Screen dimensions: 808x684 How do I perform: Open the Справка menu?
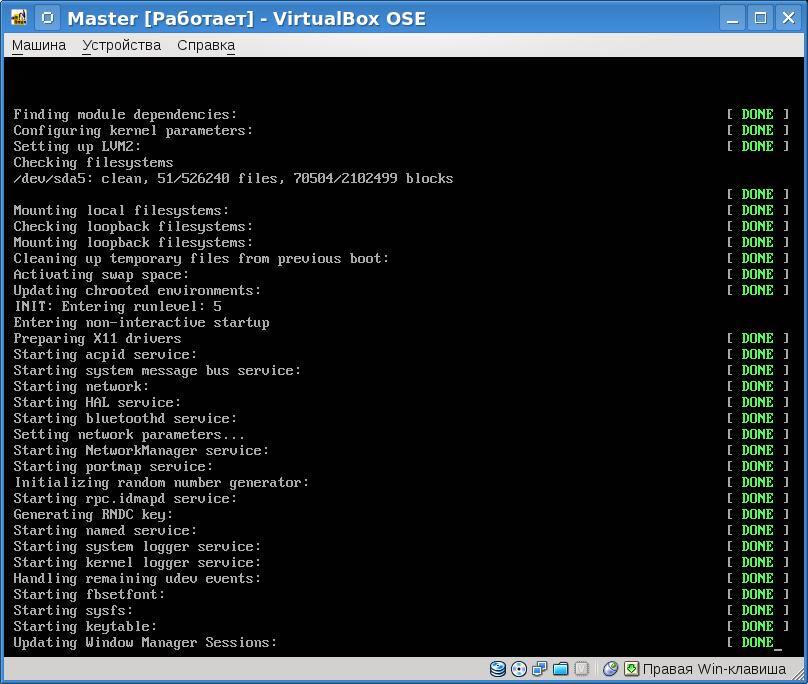pos(206,45)
